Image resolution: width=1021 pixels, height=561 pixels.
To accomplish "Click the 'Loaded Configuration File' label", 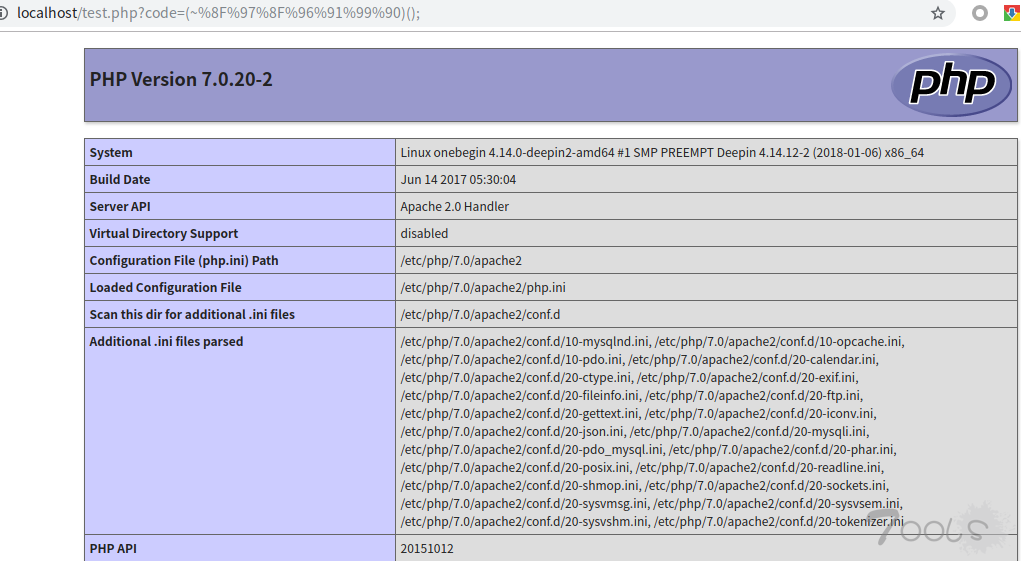I will click(165, 288).
